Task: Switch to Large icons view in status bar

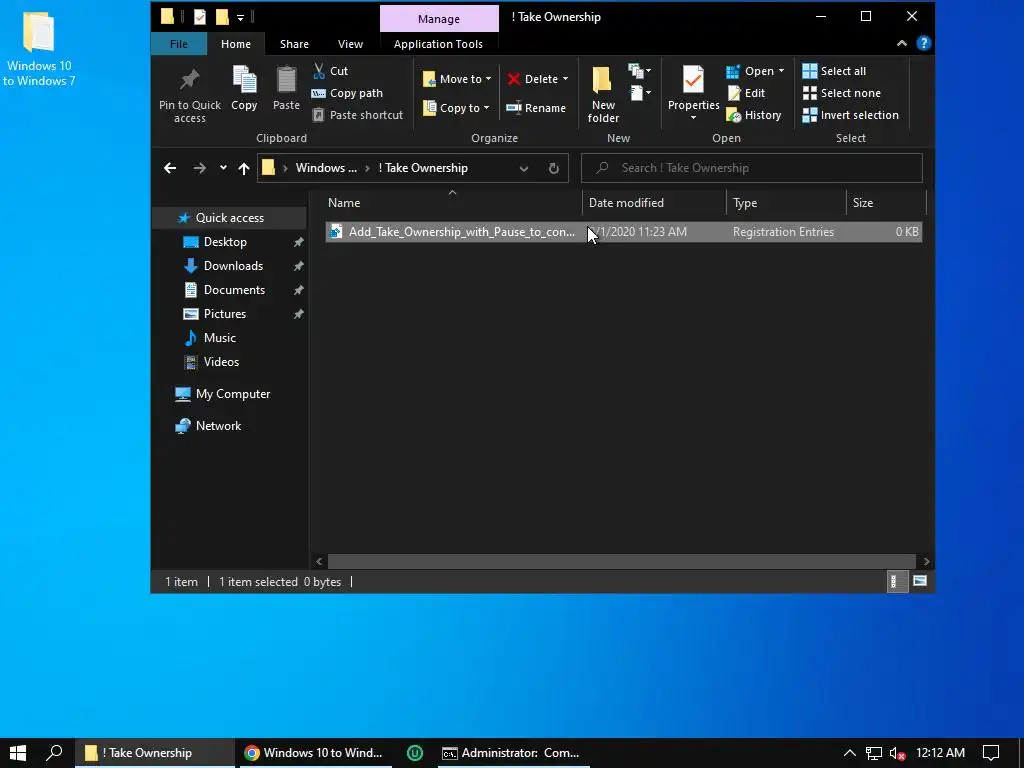Action: [x=920, y=581]
